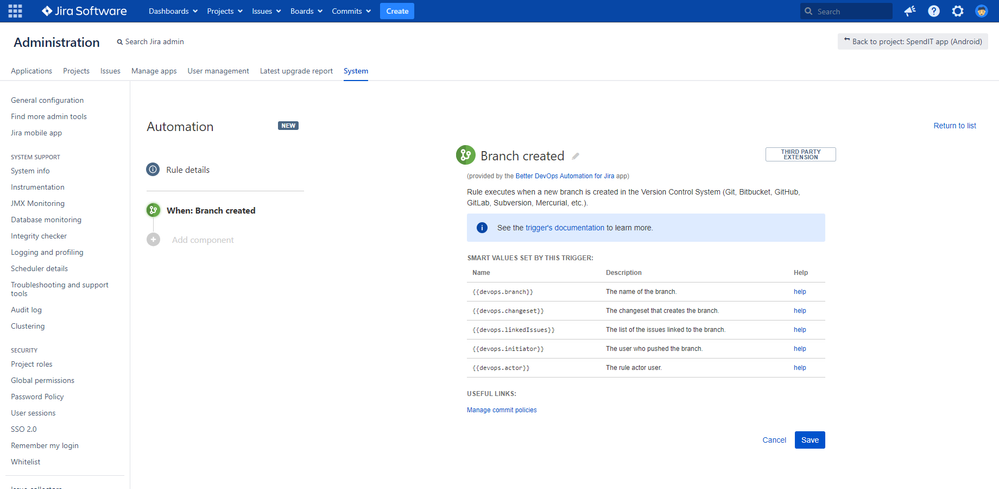Open Database monitoring
This screenshot has width=999, height=489.
[x=46, y=220]
